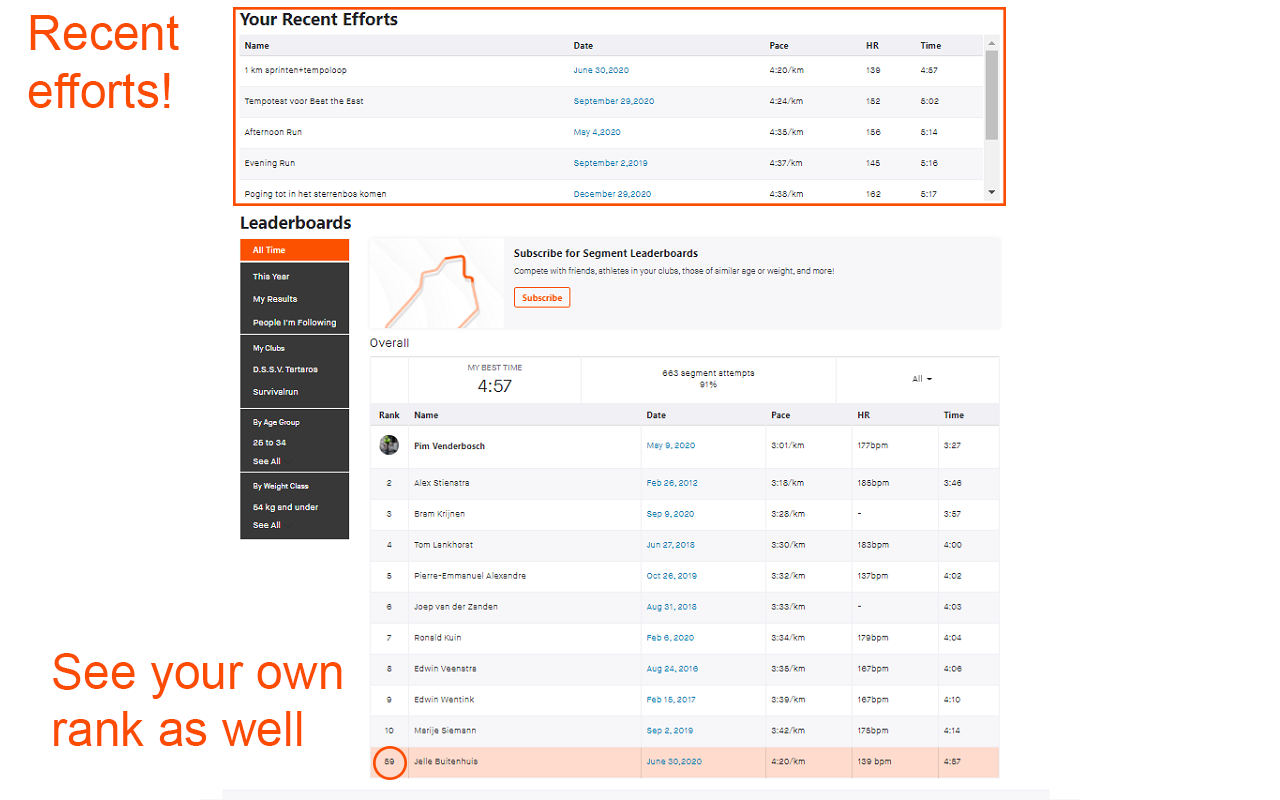Choose Survivalrun club leaderboard
This screenshot has height=800, width=1280.
click(275, 392)
